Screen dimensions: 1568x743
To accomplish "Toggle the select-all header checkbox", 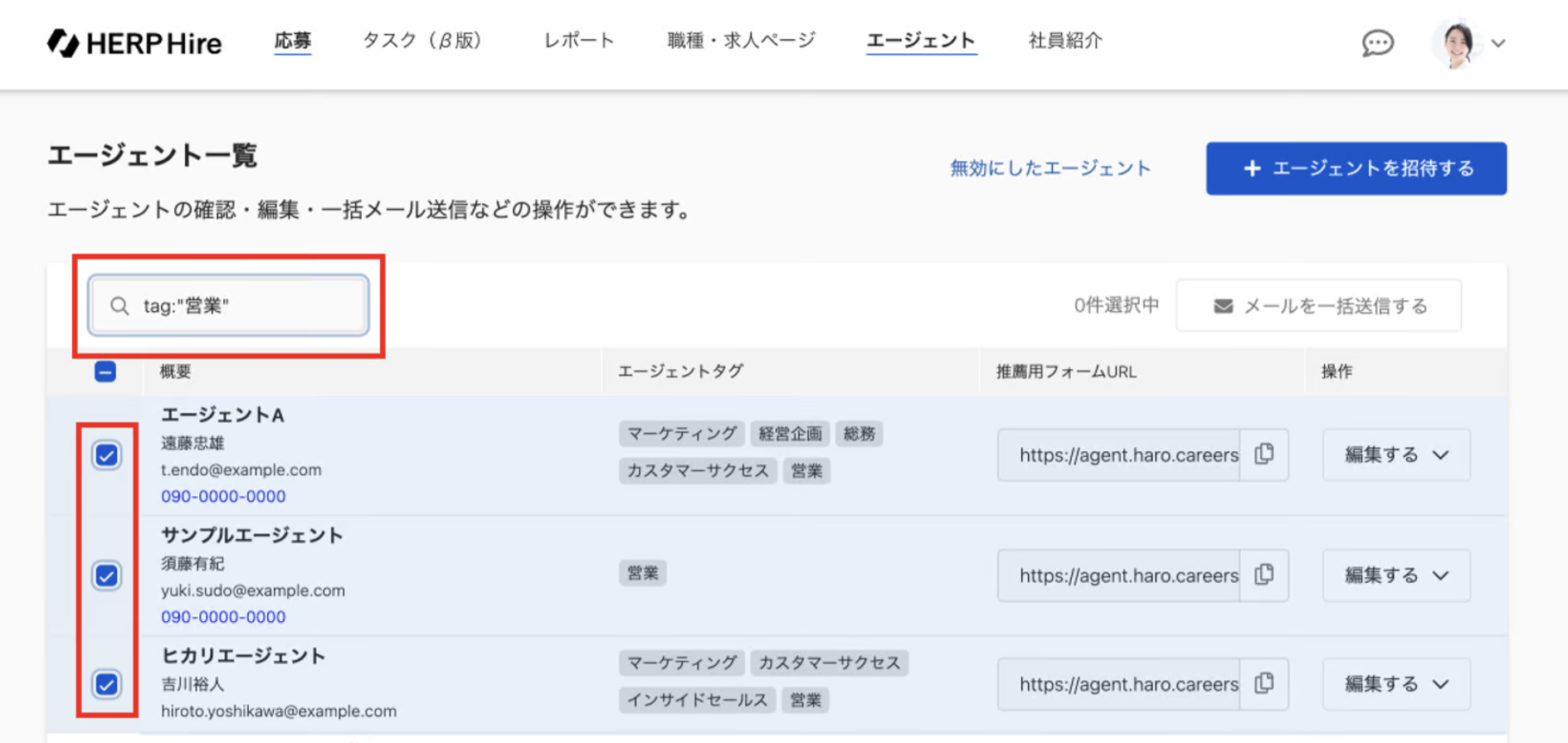I will (x=105, y=371).
